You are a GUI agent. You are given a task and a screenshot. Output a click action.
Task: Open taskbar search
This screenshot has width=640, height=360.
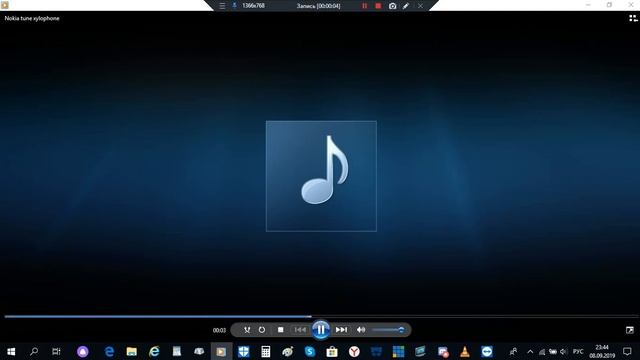34,351
